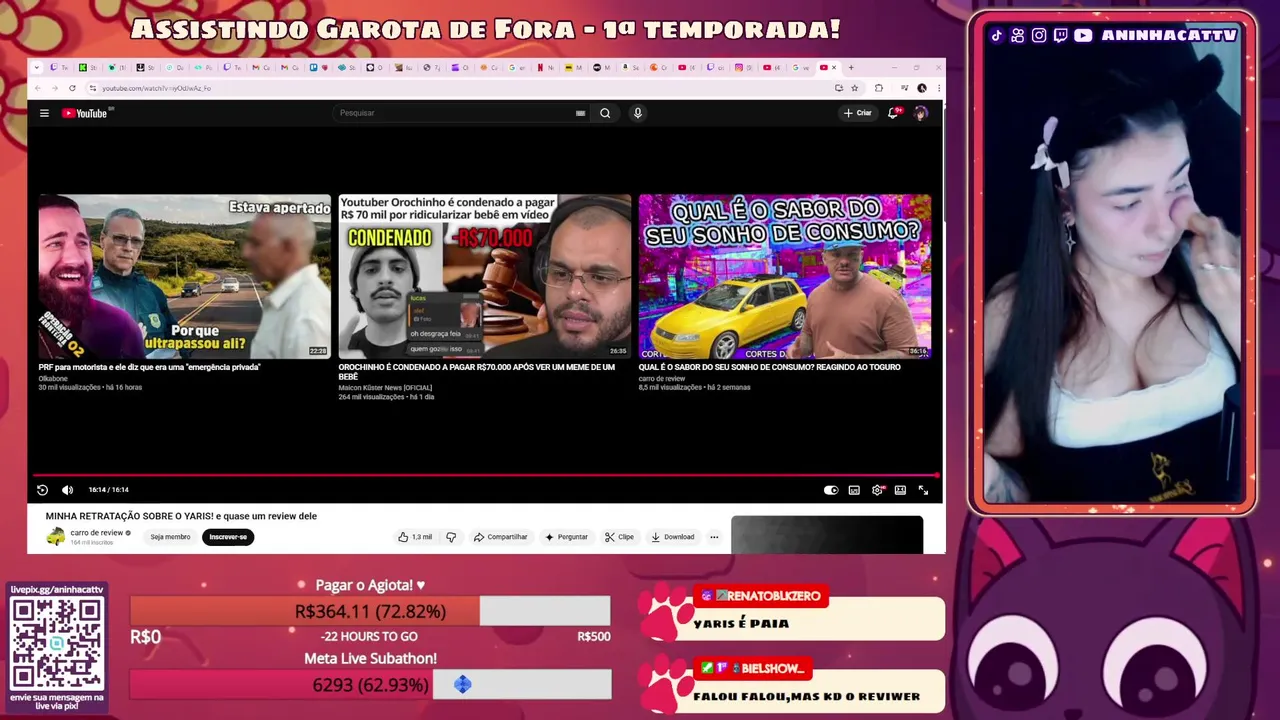
Task: Click the youtube.com address bar
Action: (460, 88)
